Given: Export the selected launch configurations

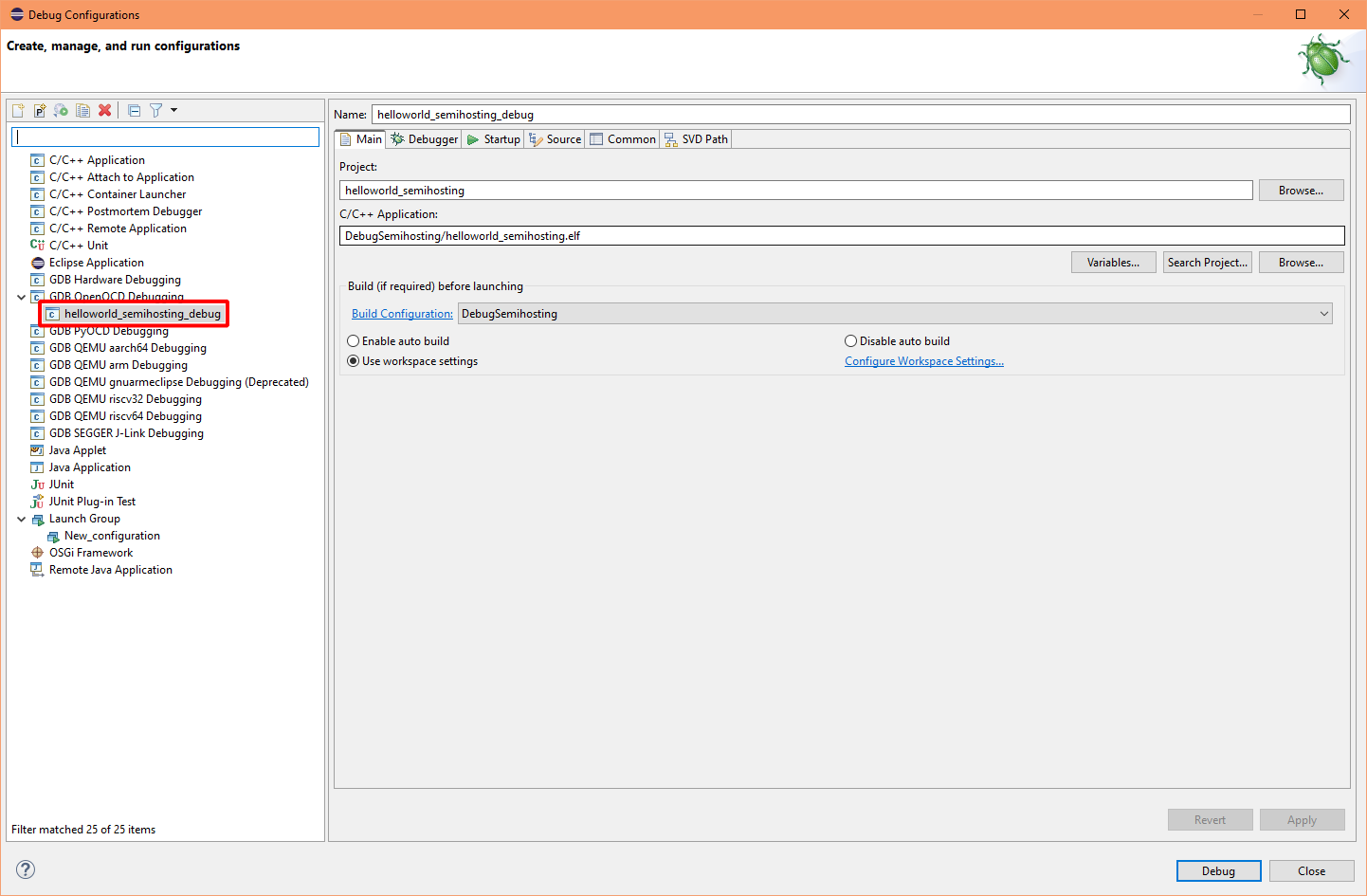Looking at the screenshot, I should (x=61, y=110).
